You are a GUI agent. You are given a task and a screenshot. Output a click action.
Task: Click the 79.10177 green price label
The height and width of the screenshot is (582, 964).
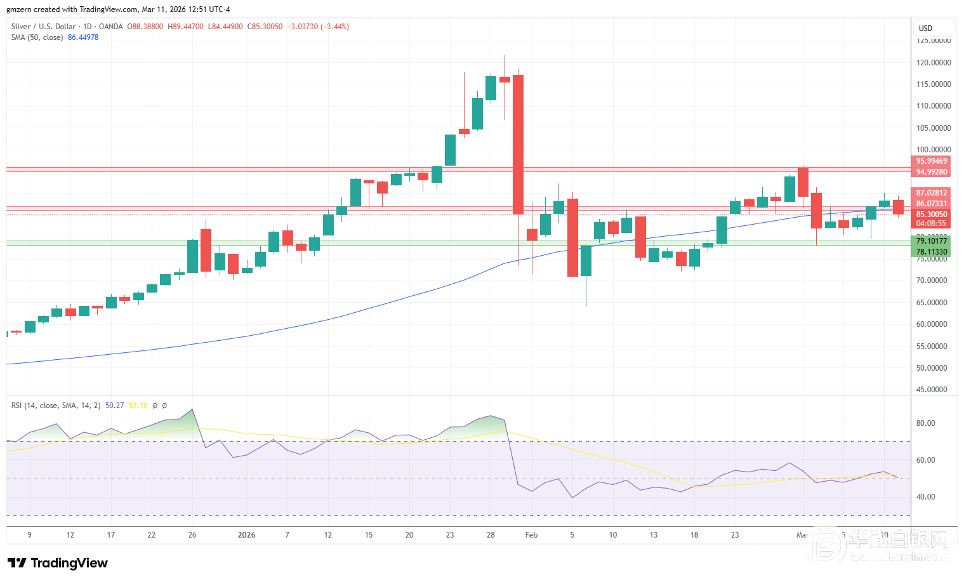point(930,241)
